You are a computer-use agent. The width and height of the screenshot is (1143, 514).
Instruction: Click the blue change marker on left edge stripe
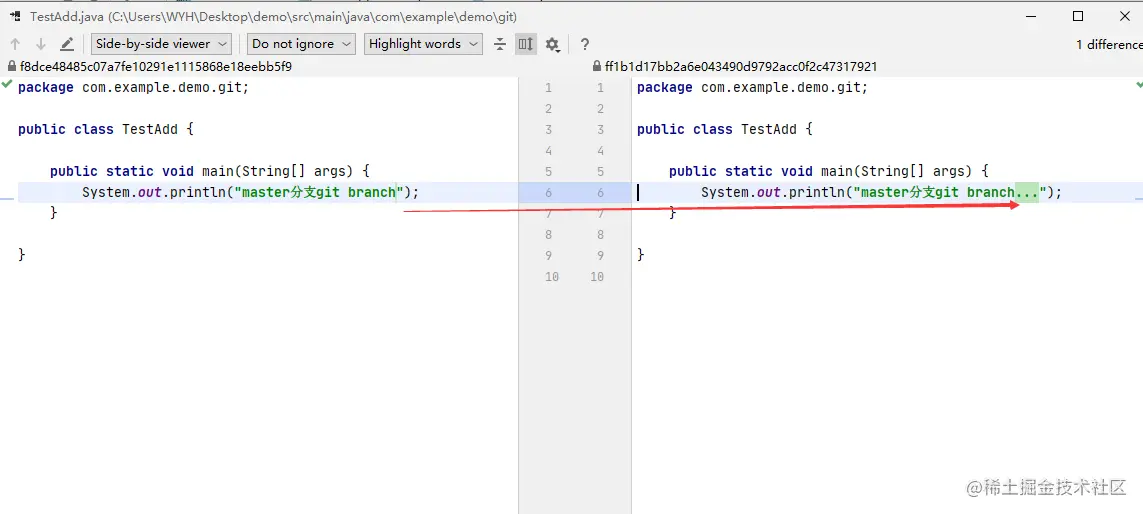point(7,198)
